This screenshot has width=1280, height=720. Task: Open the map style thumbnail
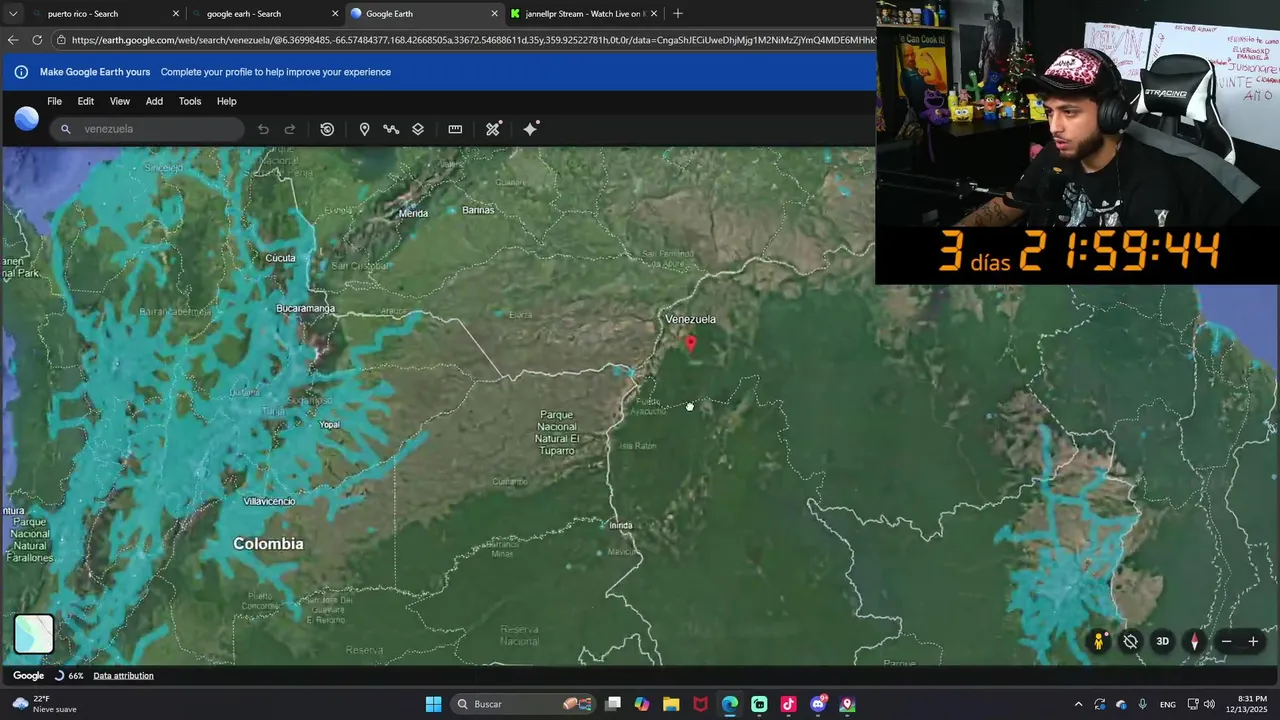34,633
